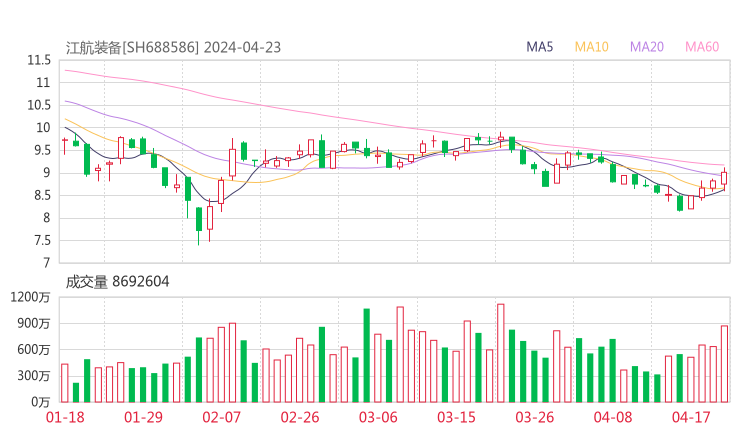Click the 03-15 date axis label

(456, 417)
